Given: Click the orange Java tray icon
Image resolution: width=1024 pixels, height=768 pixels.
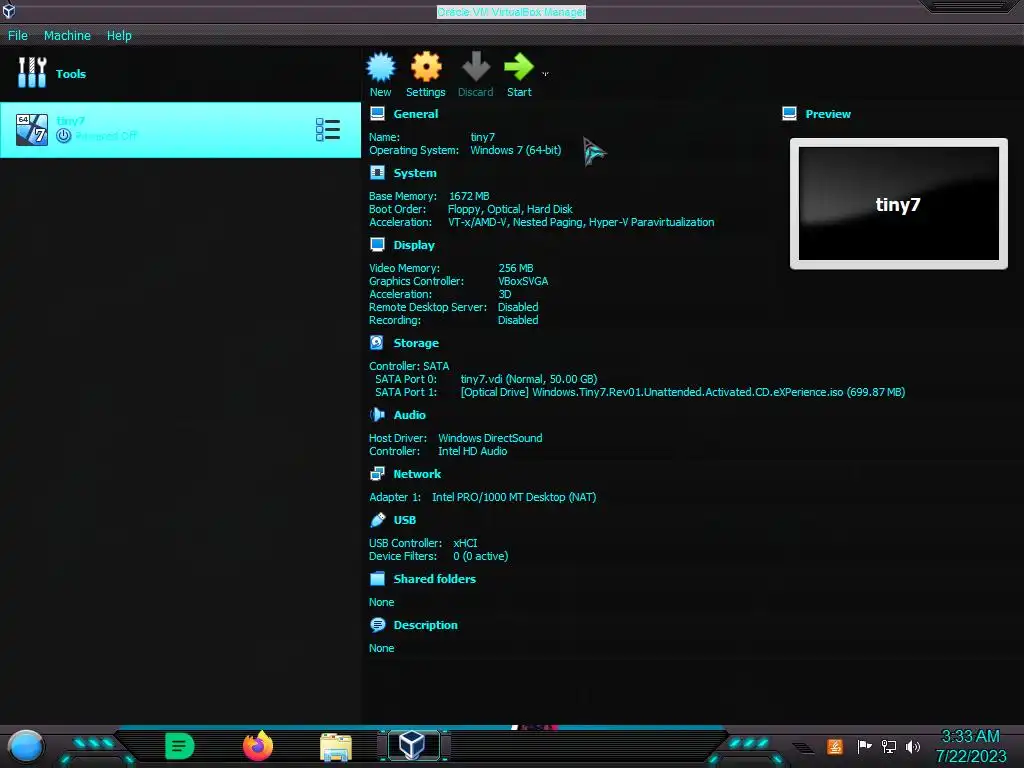Looking at the screenshot, I should (x=835, y=746).
